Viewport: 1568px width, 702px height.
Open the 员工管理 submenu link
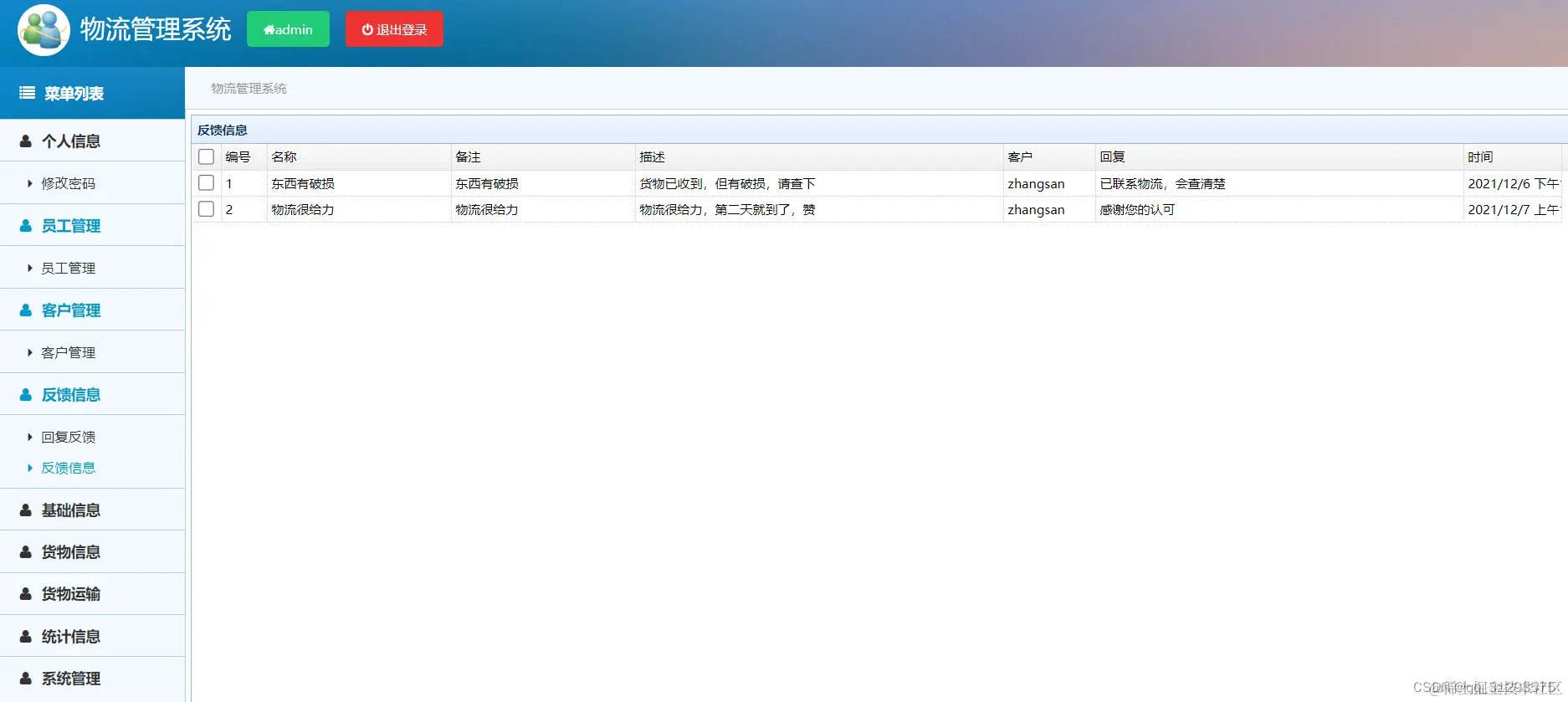69,268
